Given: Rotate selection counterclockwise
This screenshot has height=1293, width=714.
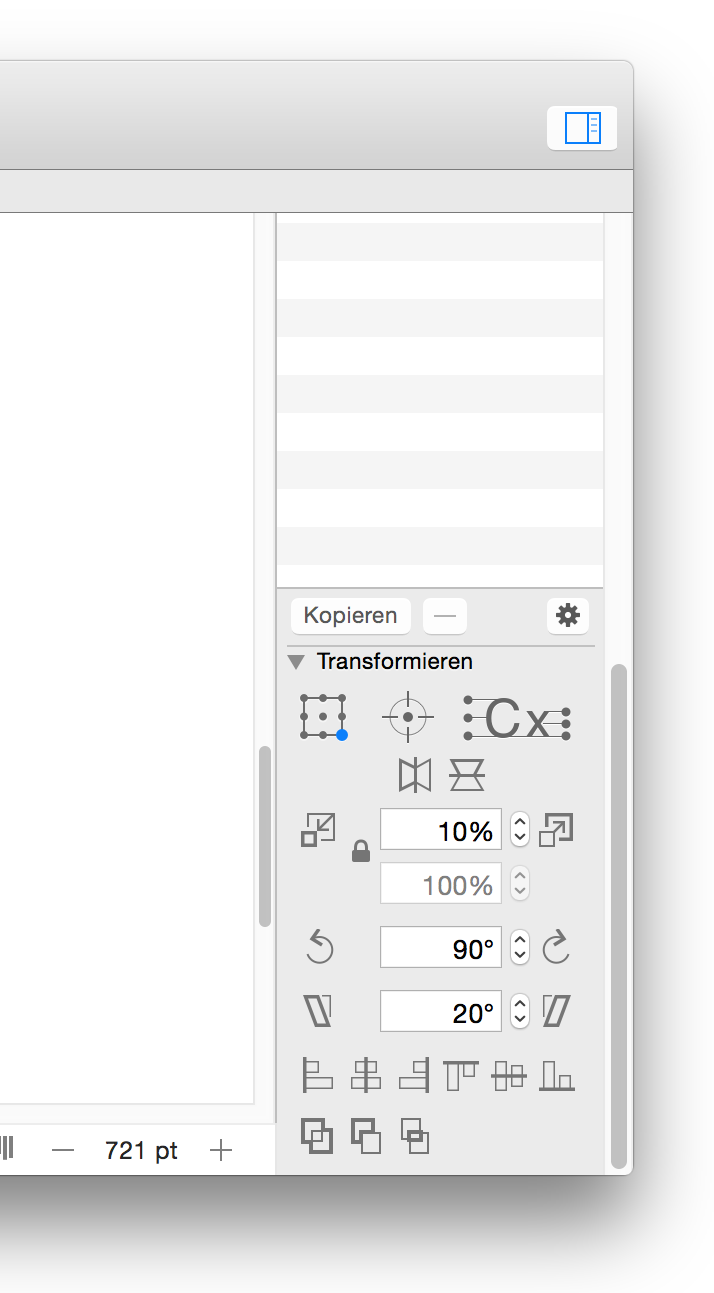Looking at the screenshot, I should pyautogui.click(x=319, y=946).
